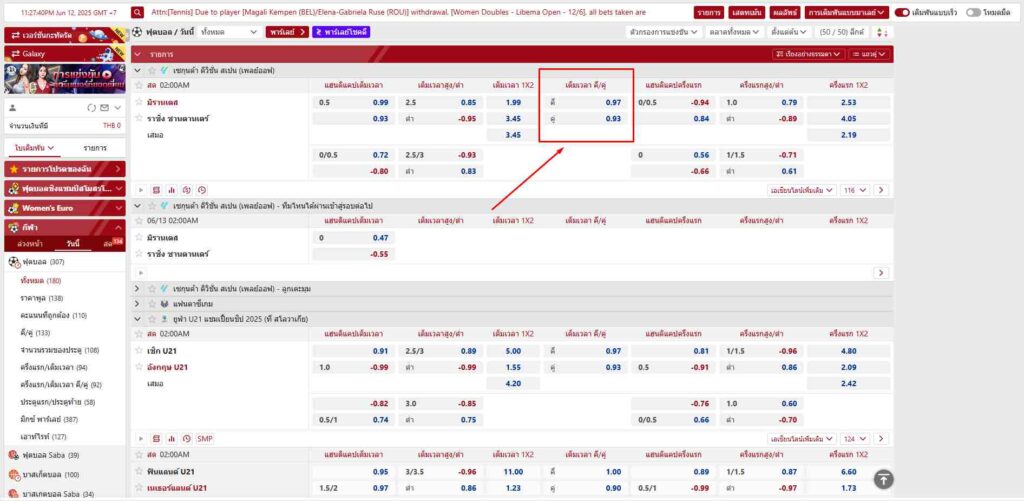Favorite Mirandés team with its star icon
Image resolution: width=1024 pixels, height=501 pixels.
pos(140,102)
